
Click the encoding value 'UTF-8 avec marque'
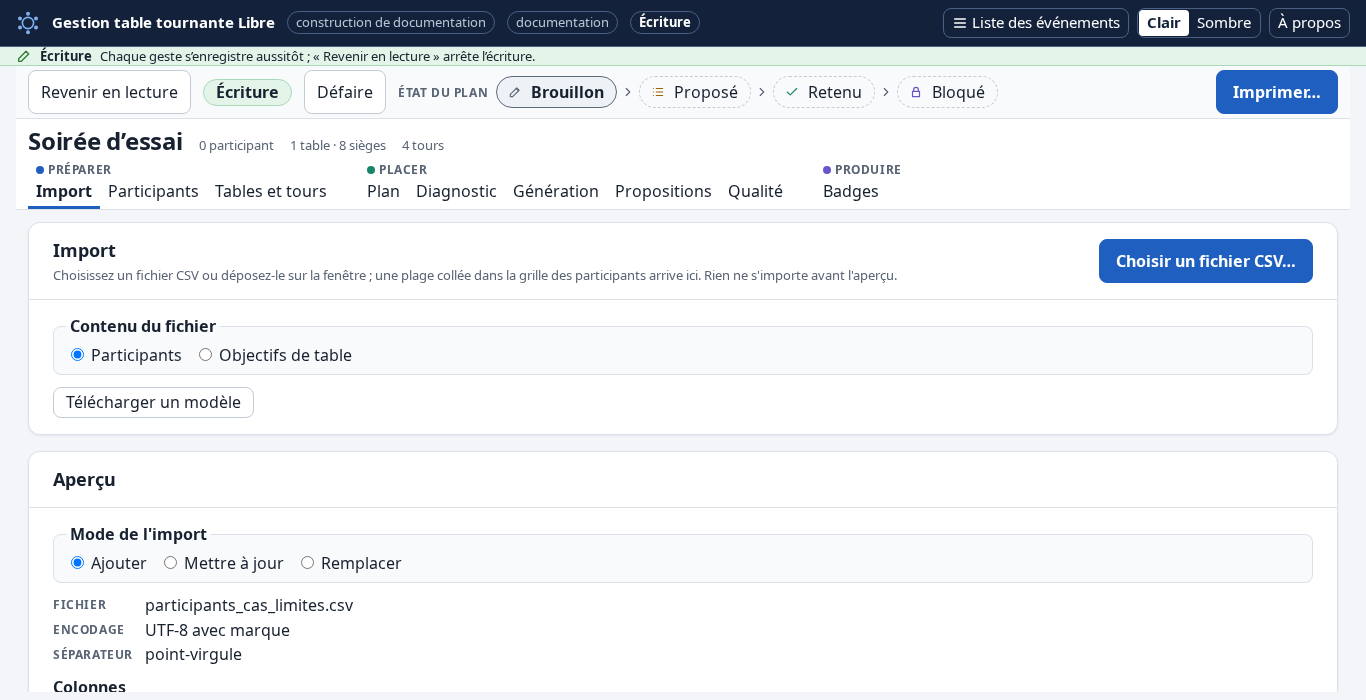click(217, 630)
